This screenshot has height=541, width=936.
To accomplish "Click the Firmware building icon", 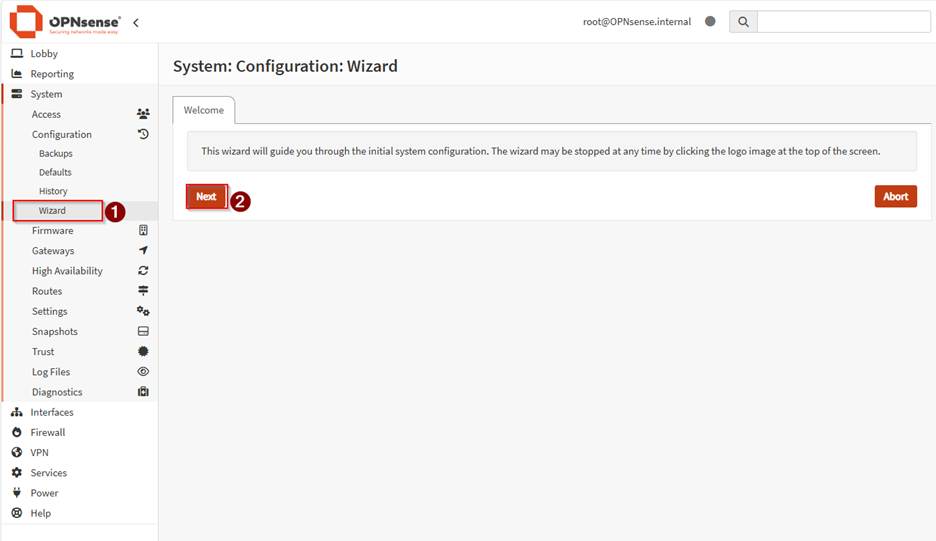I will pos(143,230).
